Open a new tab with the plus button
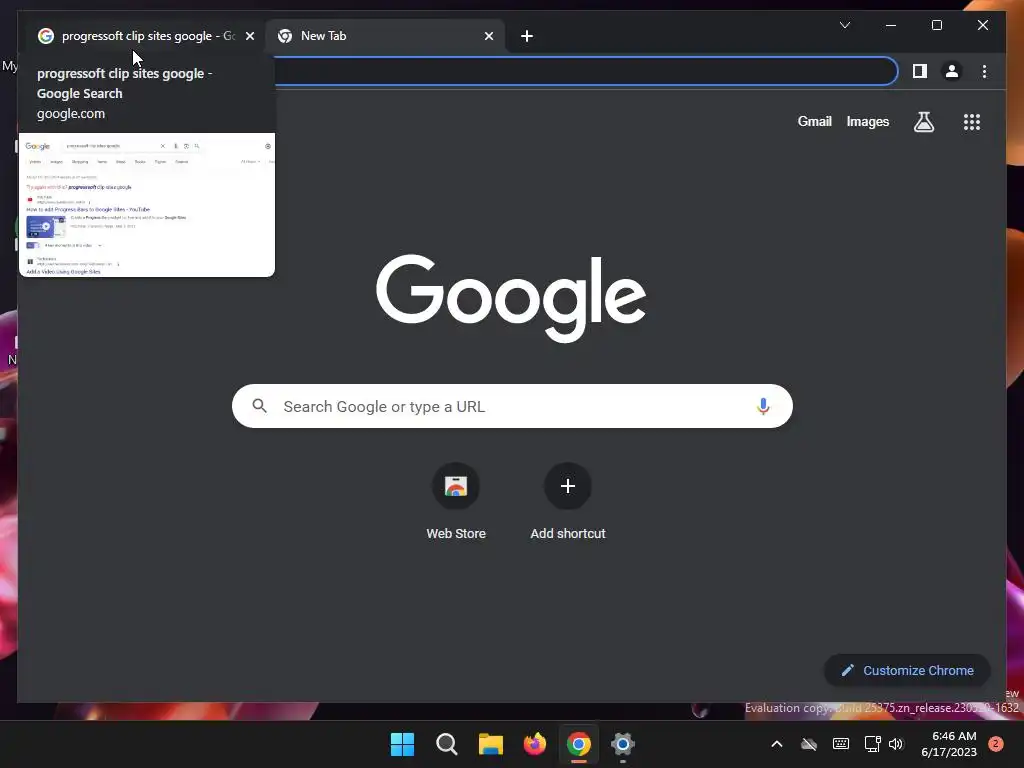This screenshot has height=768, width=1024. [x=527, y=37]
